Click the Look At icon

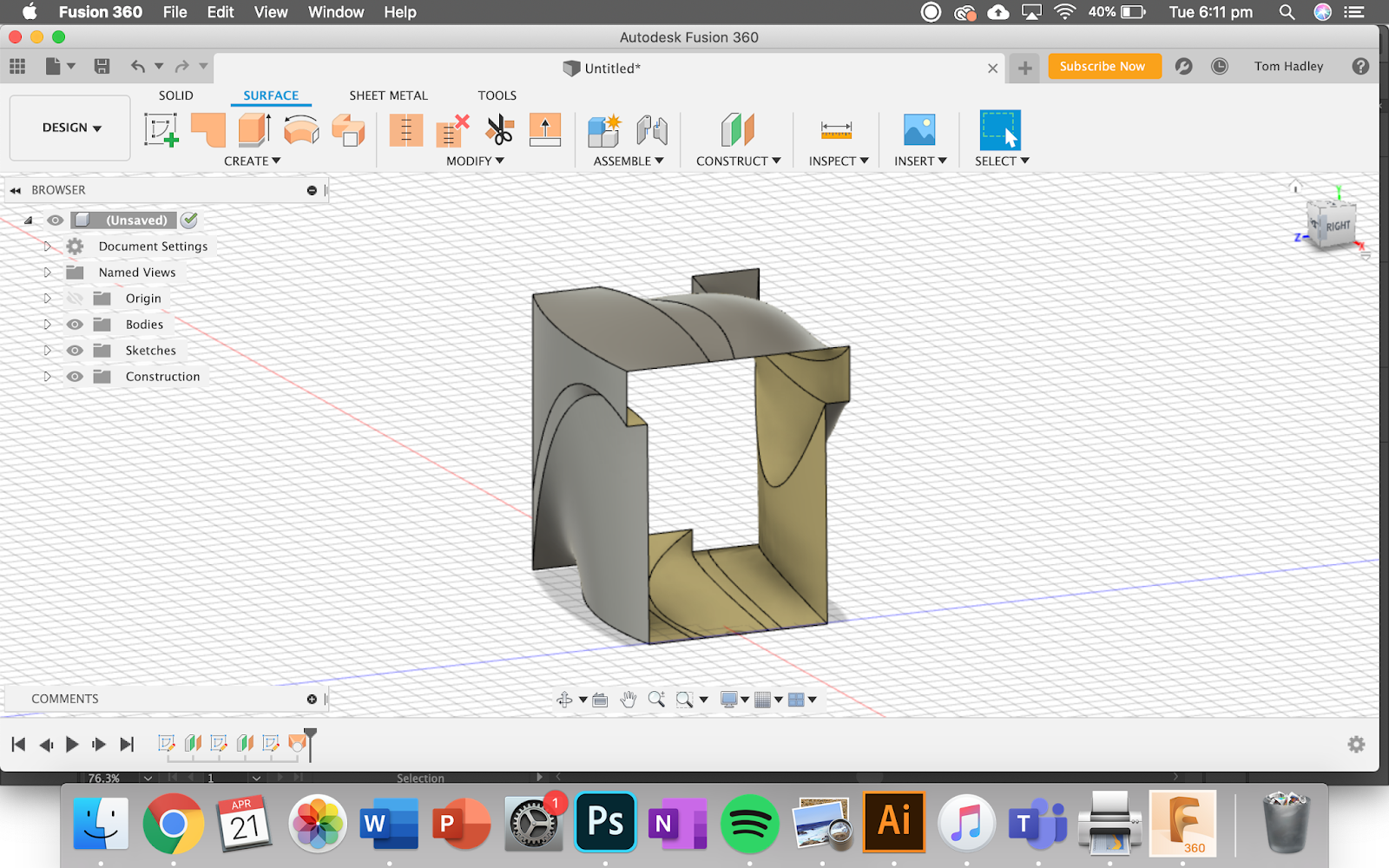[x=600, y=700]
